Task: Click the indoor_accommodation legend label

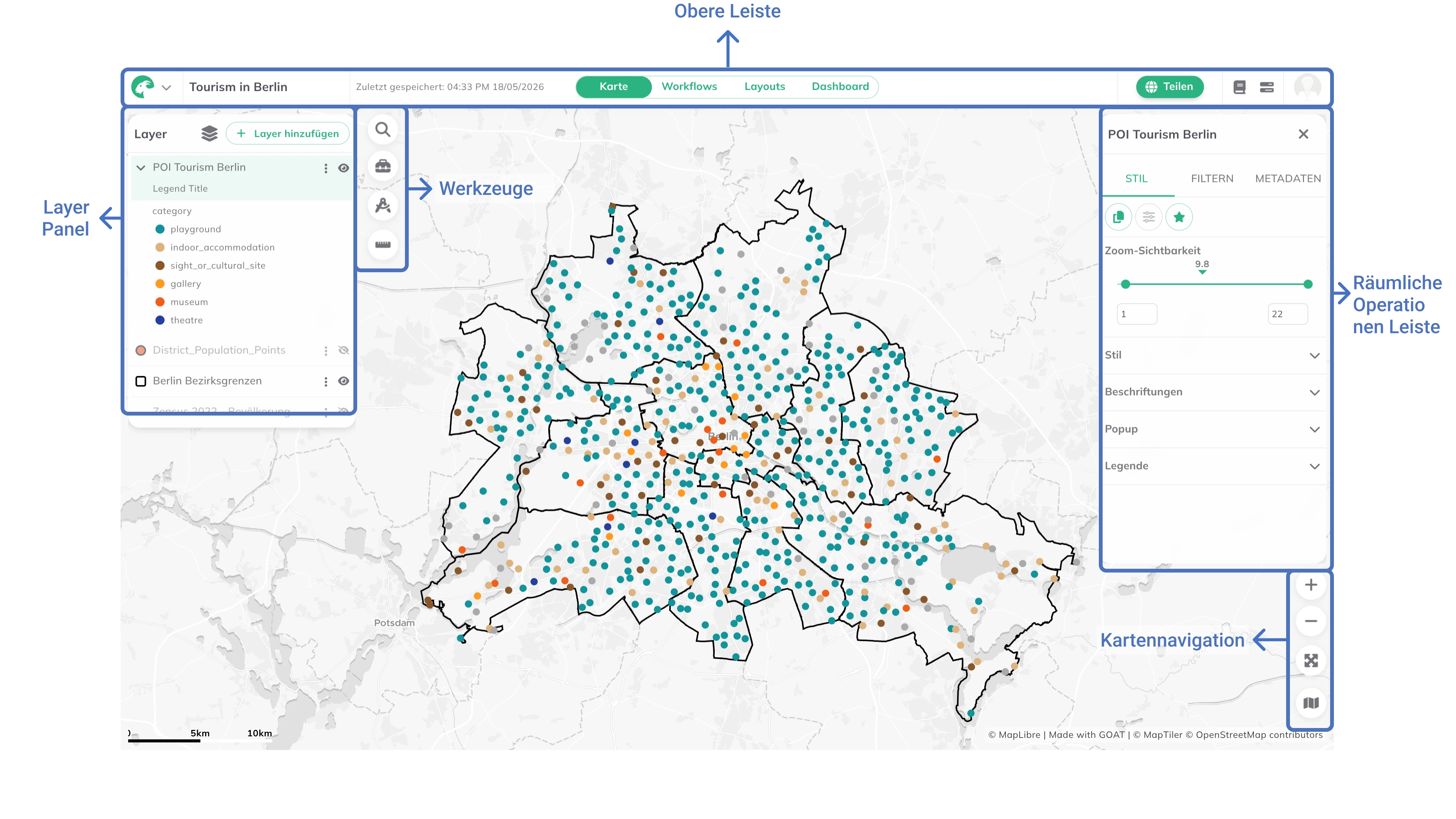Action: coord(222,248)
